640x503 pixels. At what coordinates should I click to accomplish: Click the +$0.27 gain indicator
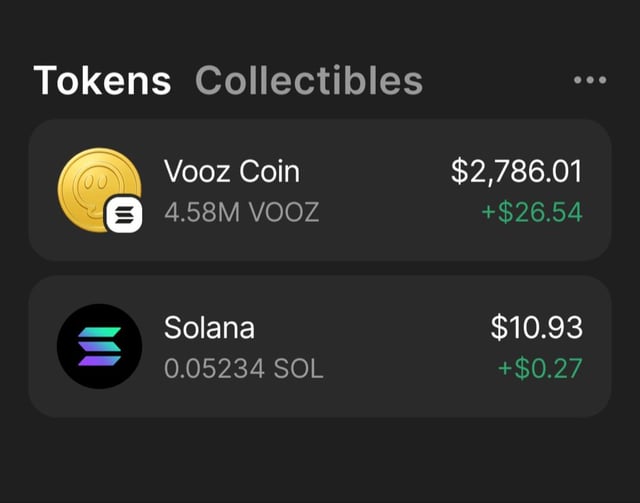point(540,368)
